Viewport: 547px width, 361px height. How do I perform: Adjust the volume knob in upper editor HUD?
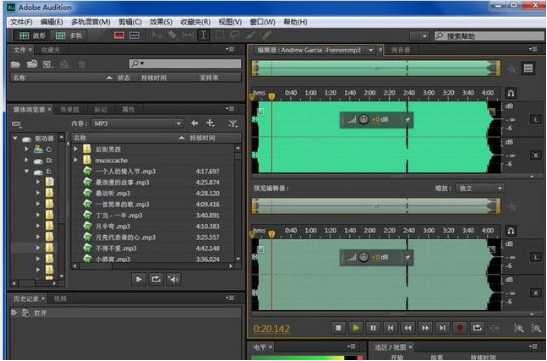tap(364, 120)
